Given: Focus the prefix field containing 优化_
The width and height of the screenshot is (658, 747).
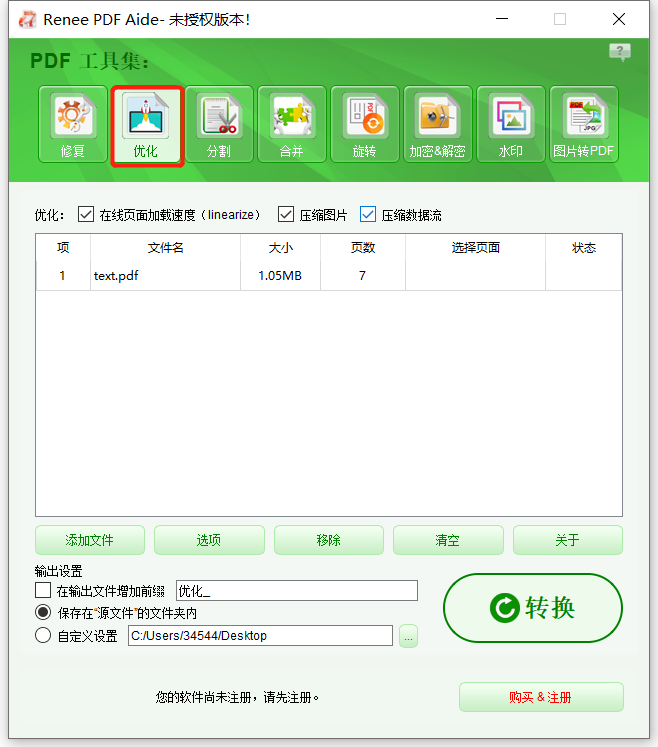Looking at the screenshot, I should [x=297, y=591].
